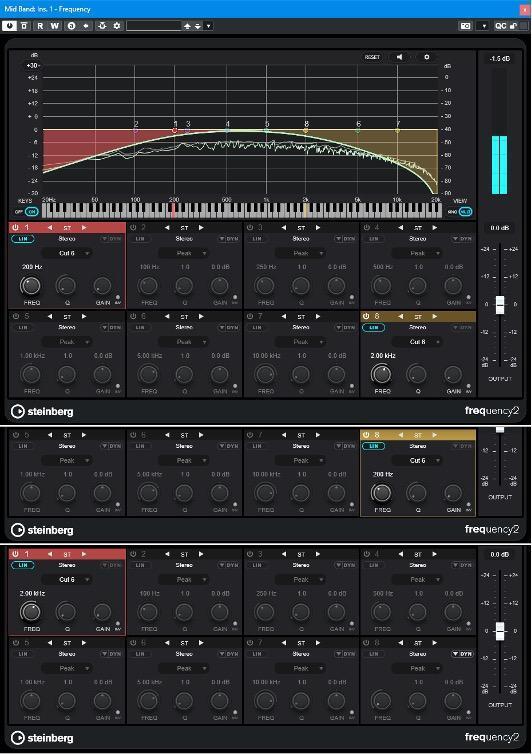
Task: Click the empty preset name field
Action: click(x=153, y=26)
